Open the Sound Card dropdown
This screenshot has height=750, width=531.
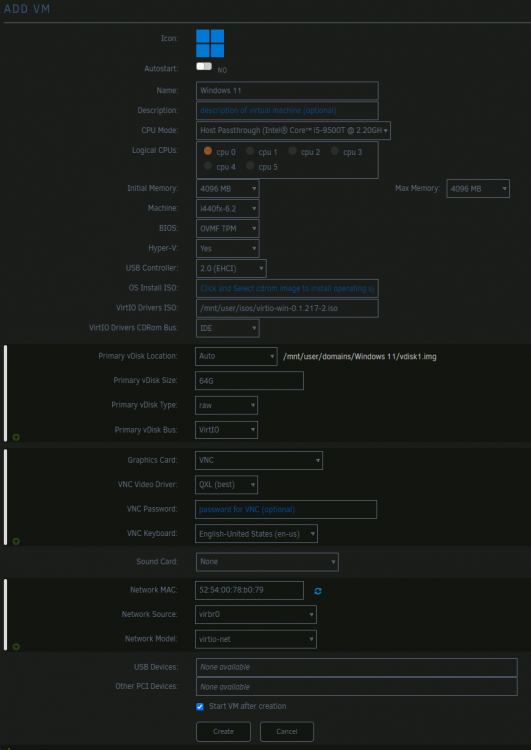[267, 562]
